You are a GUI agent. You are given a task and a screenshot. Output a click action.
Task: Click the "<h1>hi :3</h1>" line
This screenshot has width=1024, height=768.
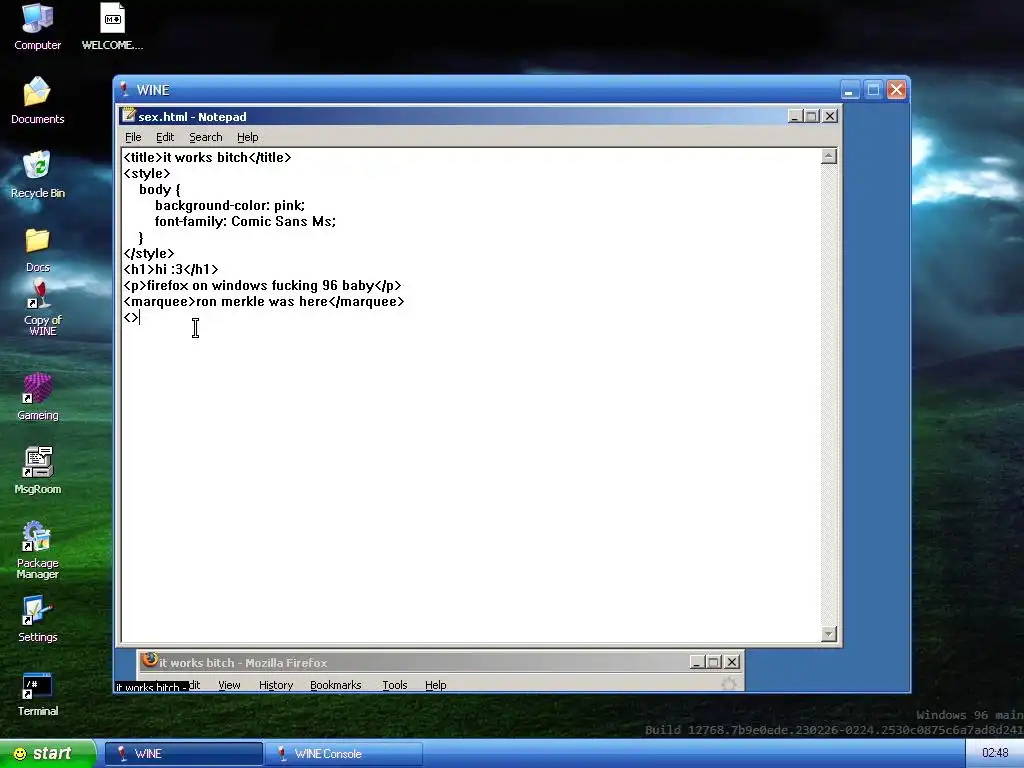tap(171, 269)
